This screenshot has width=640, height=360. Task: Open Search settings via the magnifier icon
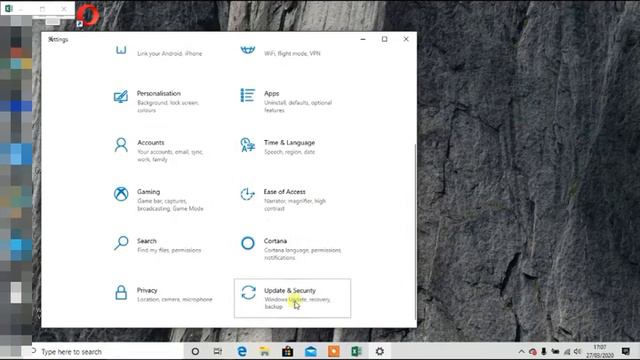click(x=121, y=243)
